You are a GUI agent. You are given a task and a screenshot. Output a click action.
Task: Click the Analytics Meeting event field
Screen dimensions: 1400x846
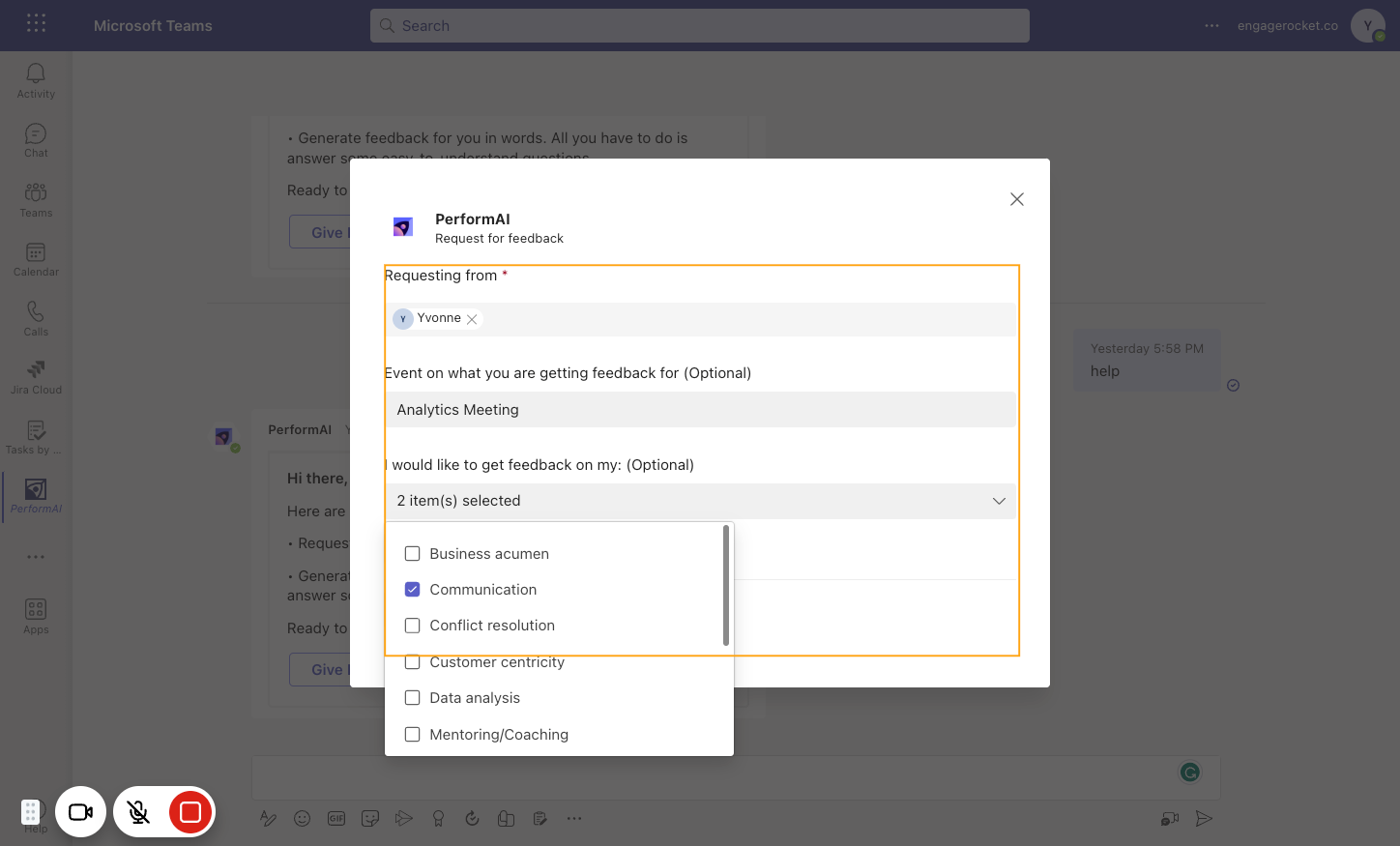700,410
